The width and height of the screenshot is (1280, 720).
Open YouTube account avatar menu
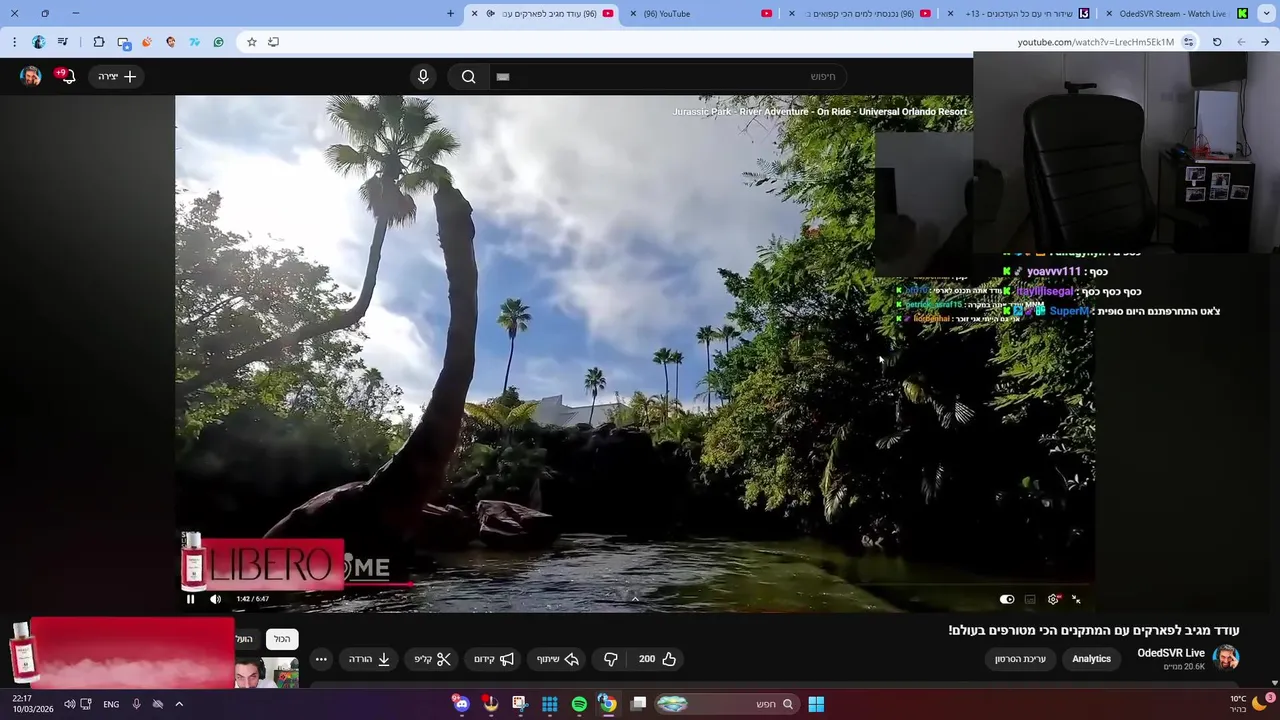coord(31,76)
